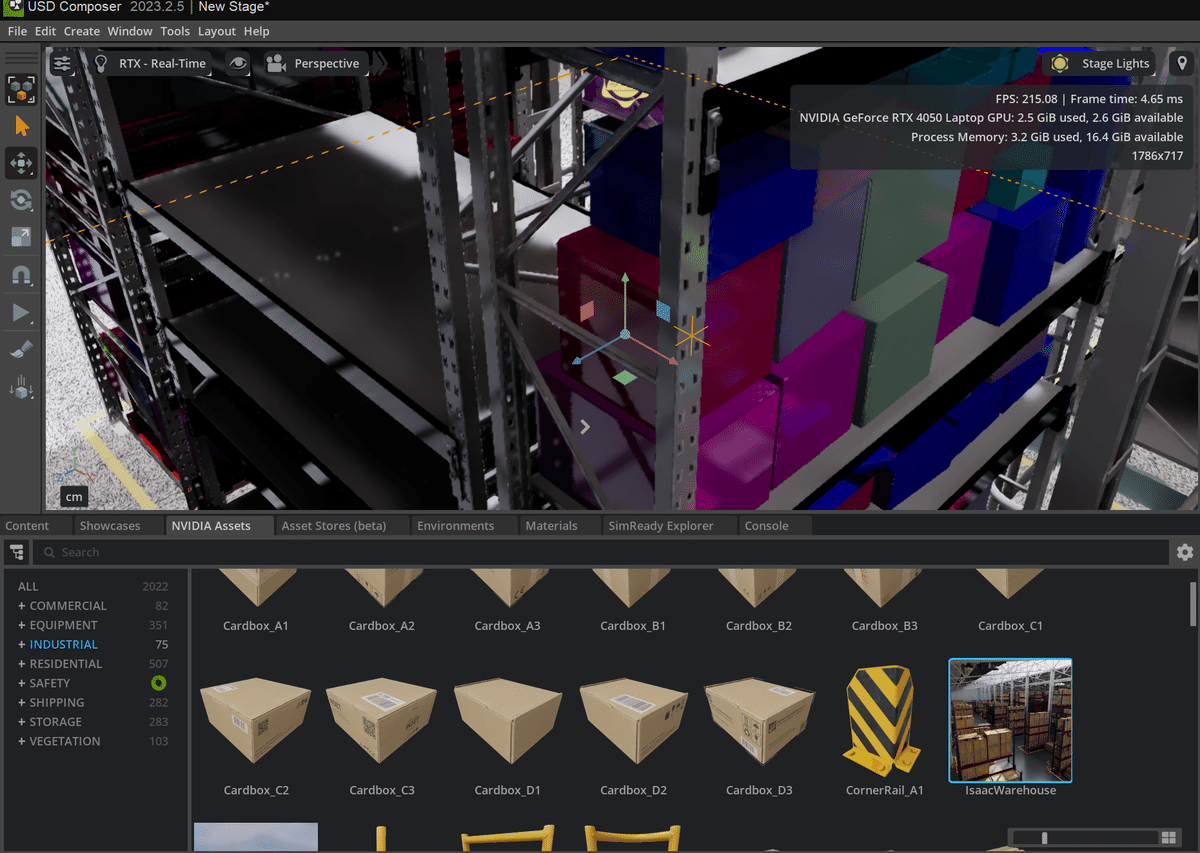The image size is (1200, 853).
Task: Select the Cardbox_C3 asset thumbnail
Action: (x=382, y=720)
